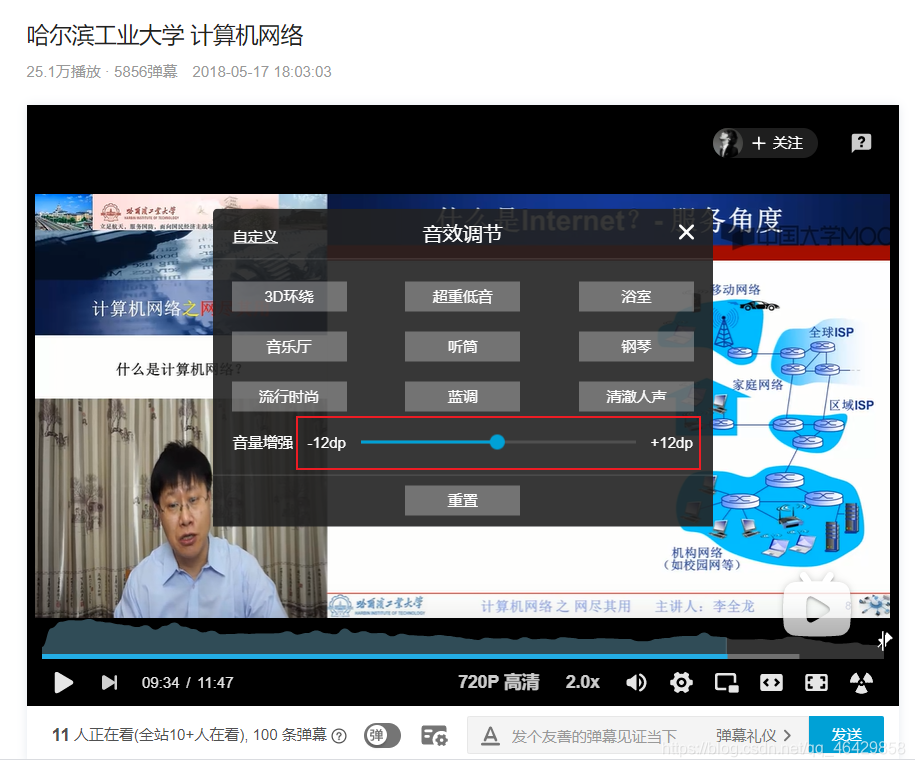The height and width of the screenshot is (767, 915).
Task: Open the 自定义 custom equalizer tab
Action: click(255, 236)
